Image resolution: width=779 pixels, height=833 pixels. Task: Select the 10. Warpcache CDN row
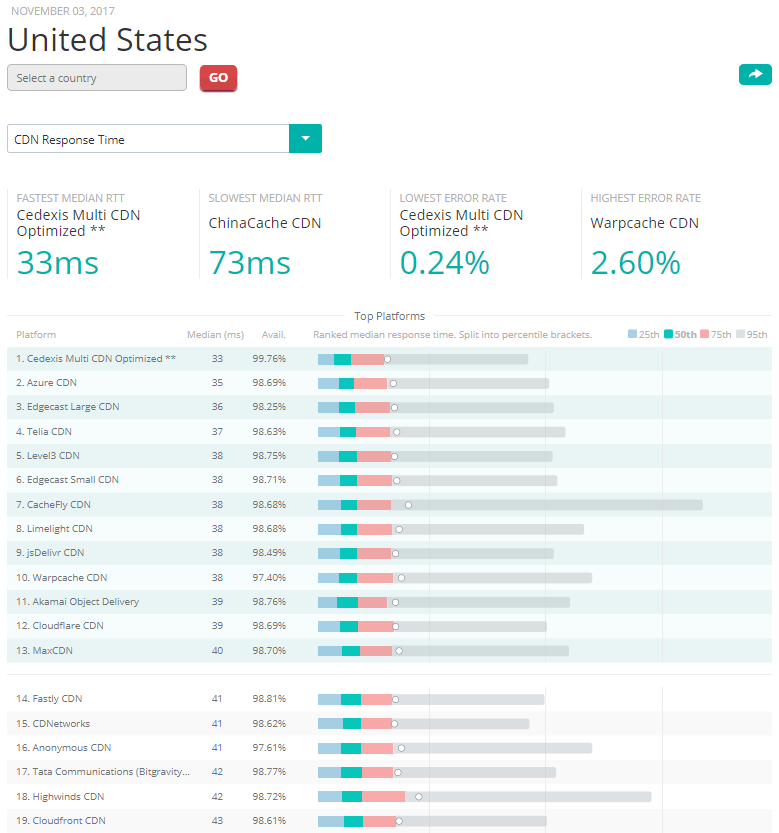pos(390,577)
